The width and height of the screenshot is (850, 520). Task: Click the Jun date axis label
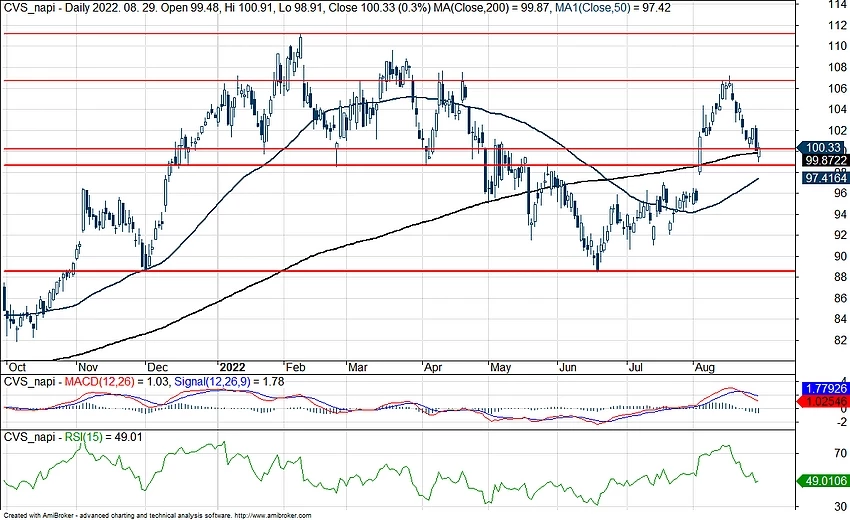pos(568,367)
